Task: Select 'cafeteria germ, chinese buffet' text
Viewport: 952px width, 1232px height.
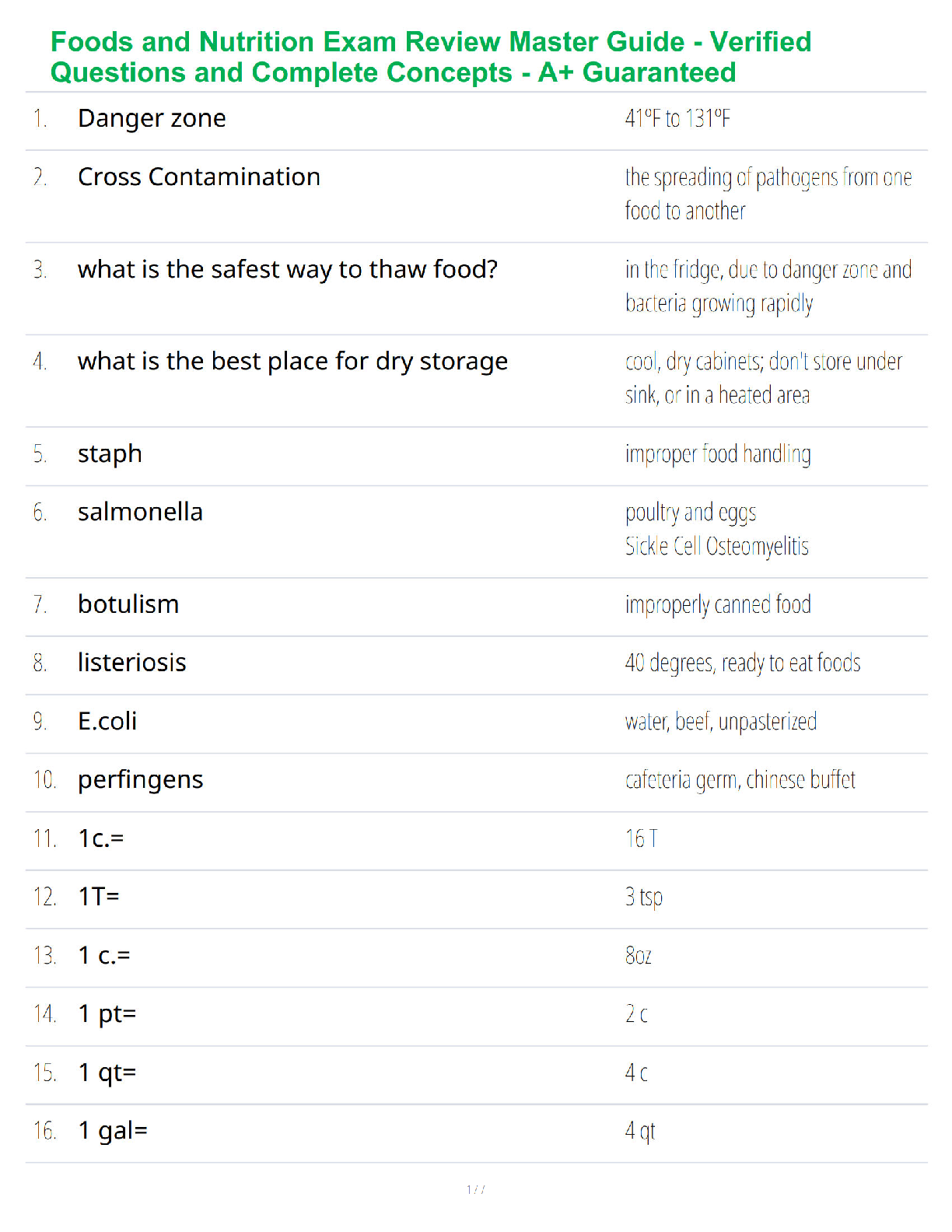Action: 740,780
